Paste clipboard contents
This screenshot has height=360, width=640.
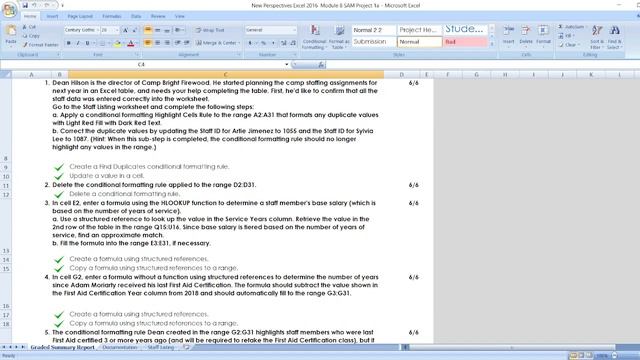click(11, 36)
